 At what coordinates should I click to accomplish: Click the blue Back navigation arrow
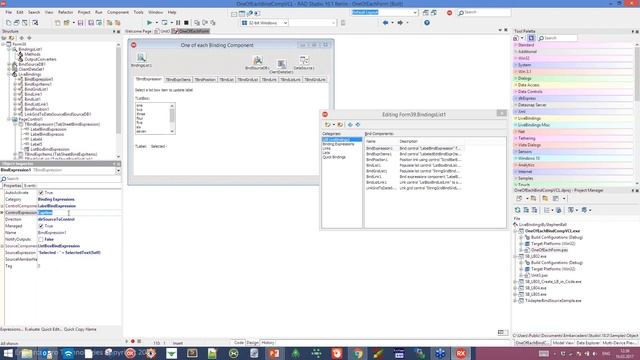(x=385, y=23)
